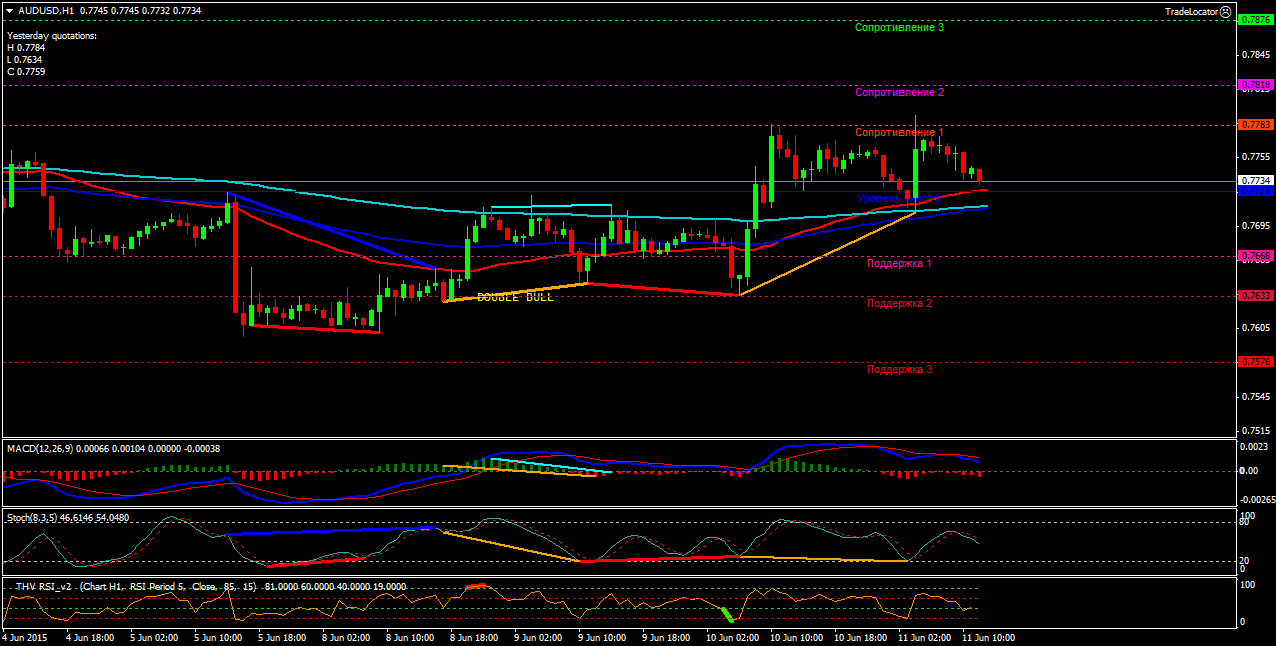
Task: Click the 'C 0.7759' yesterday close value
Action: pyautogui.click(x=25, y=71)
